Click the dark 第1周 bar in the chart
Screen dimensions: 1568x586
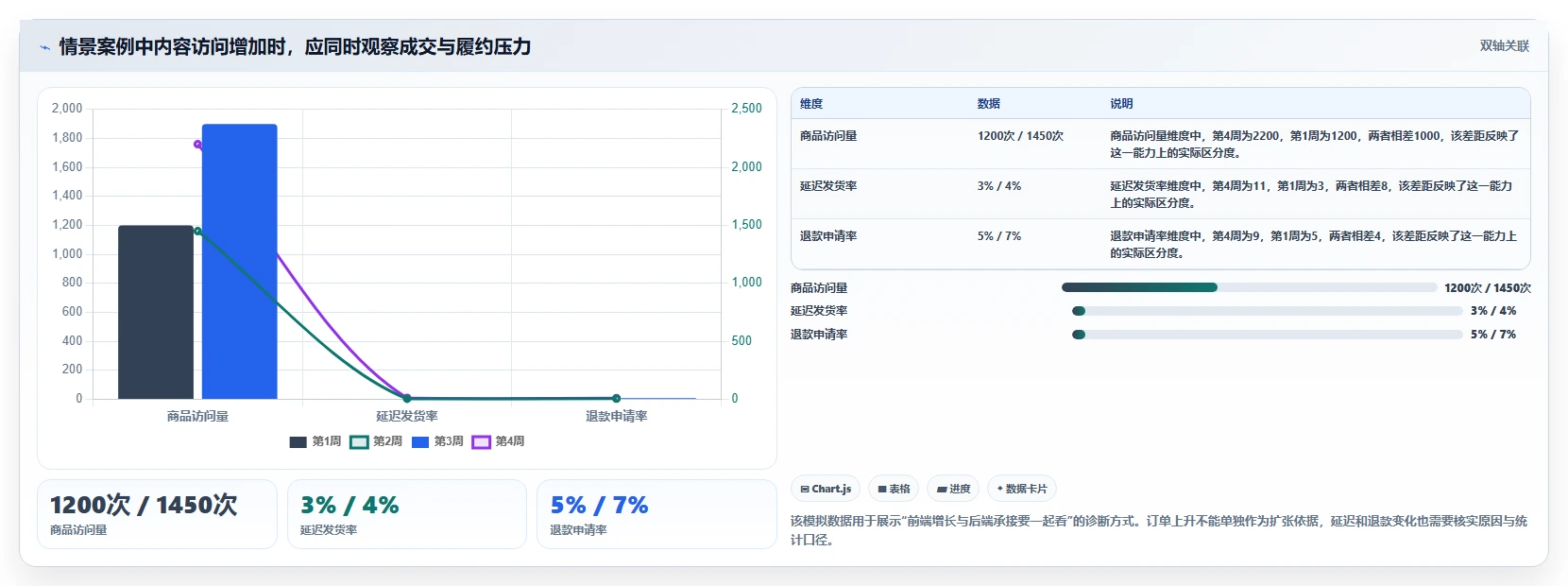(x=156, y=312)
